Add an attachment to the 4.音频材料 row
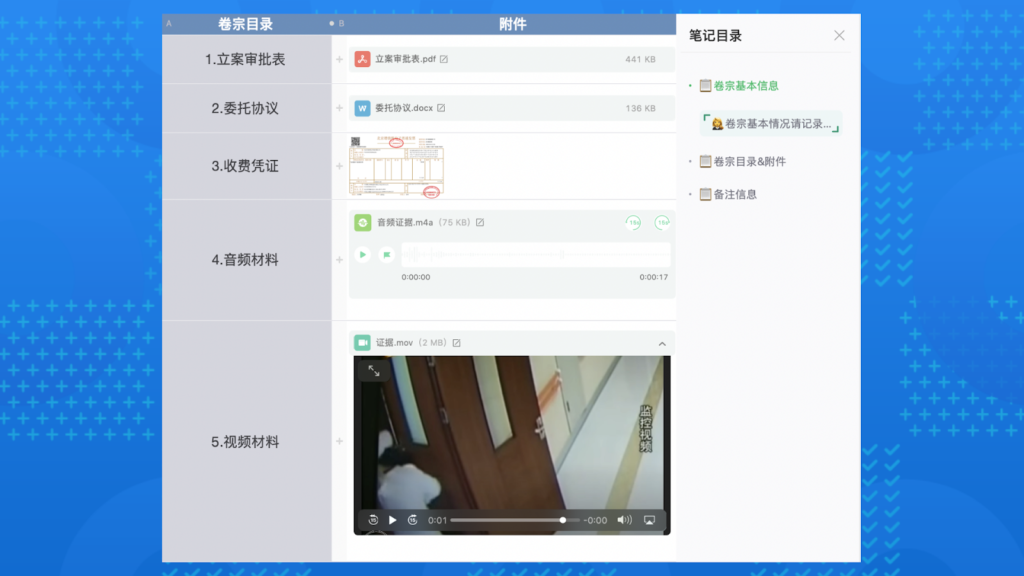This screenshot has height=576, width=1024. pos(340,260)
